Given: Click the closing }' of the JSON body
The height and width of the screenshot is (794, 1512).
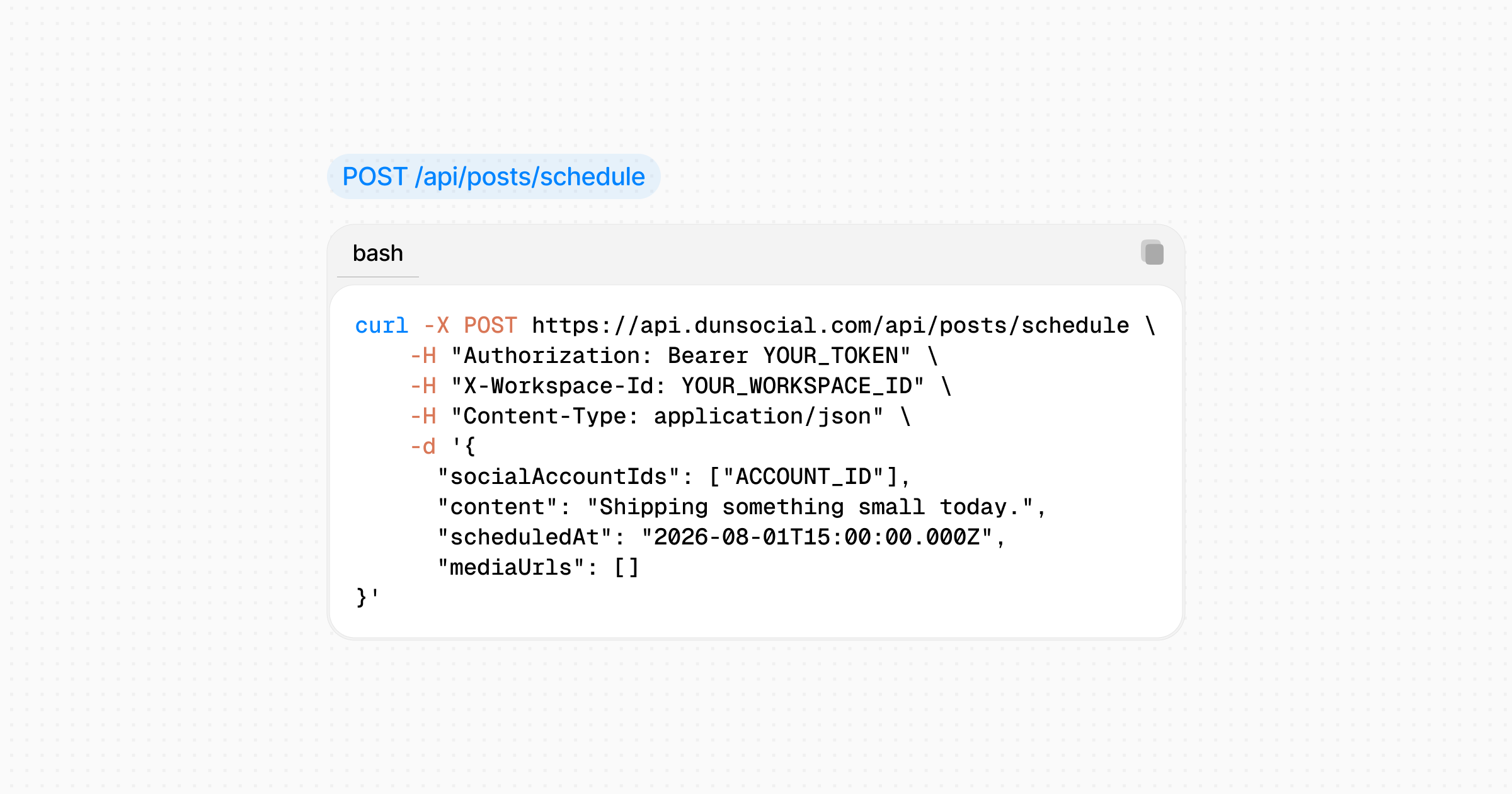Looking at the screenshot, I should (x=368, y=597).
